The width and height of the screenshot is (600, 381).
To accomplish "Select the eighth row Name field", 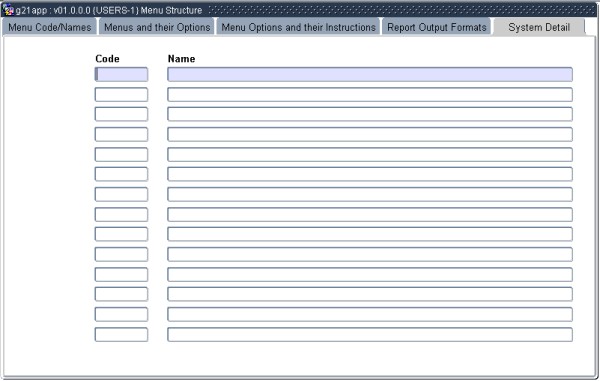I will click(x=370, y=215).
